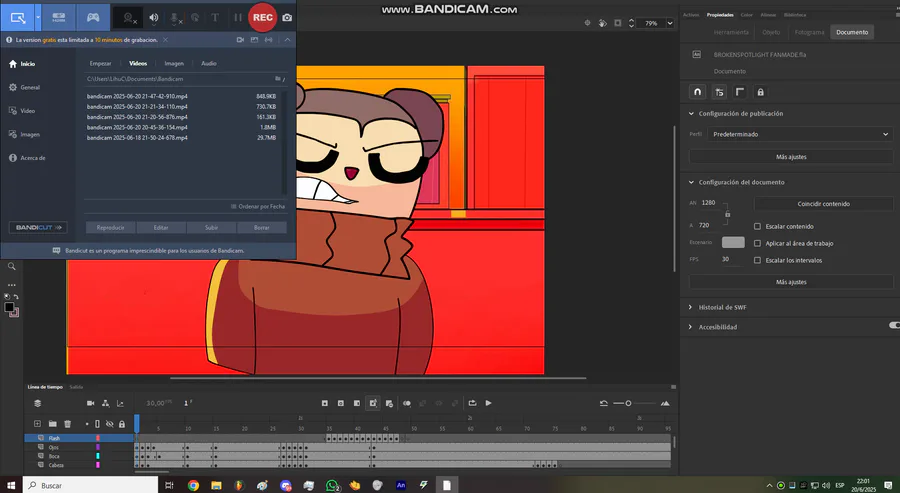Create a new layer folder in timeline
The width and height of the screenshot is (900, 493).
(x=52, y=424)
